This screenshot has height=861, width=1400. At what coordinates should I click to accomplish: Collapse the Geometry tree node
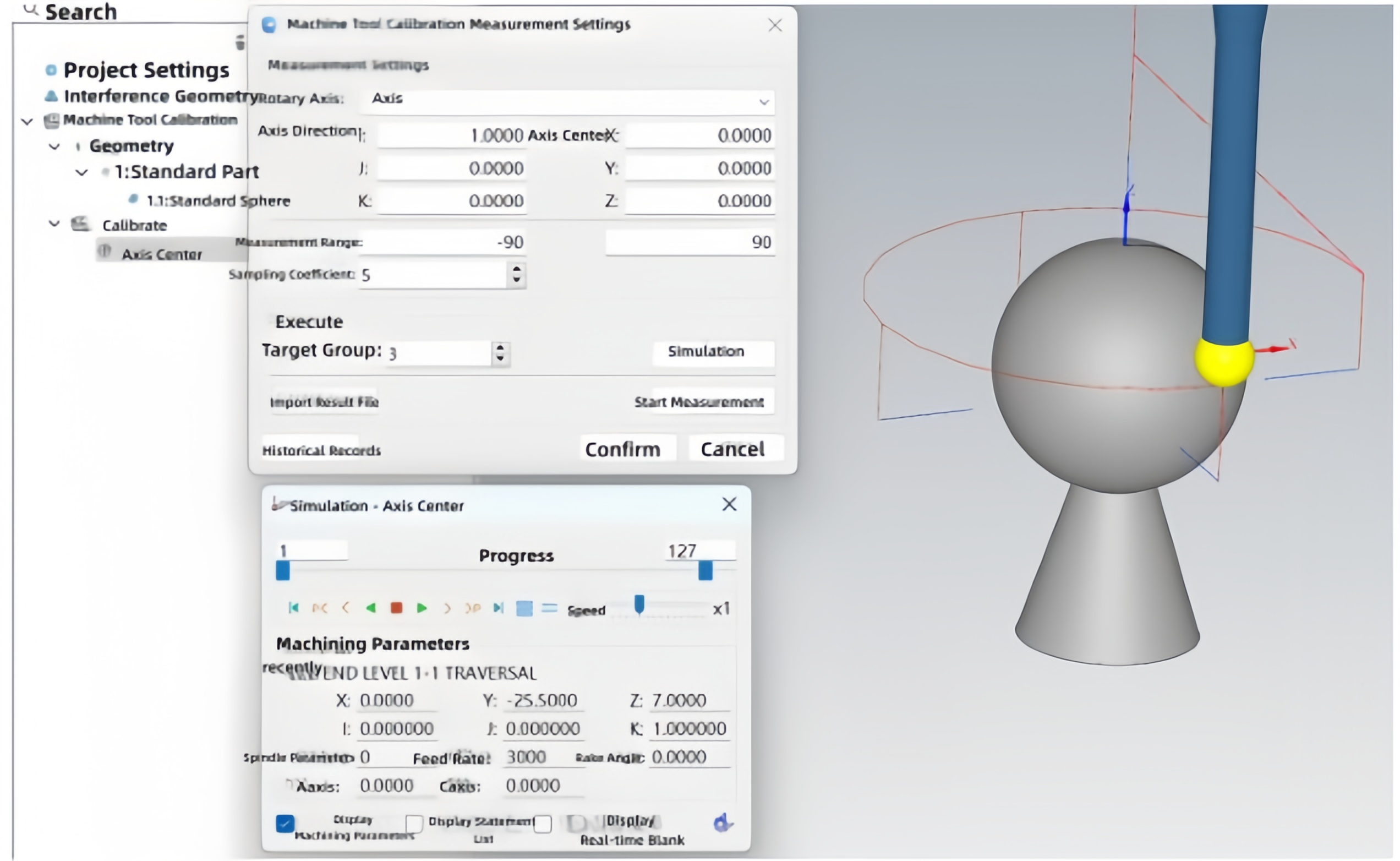pos(54,146)
